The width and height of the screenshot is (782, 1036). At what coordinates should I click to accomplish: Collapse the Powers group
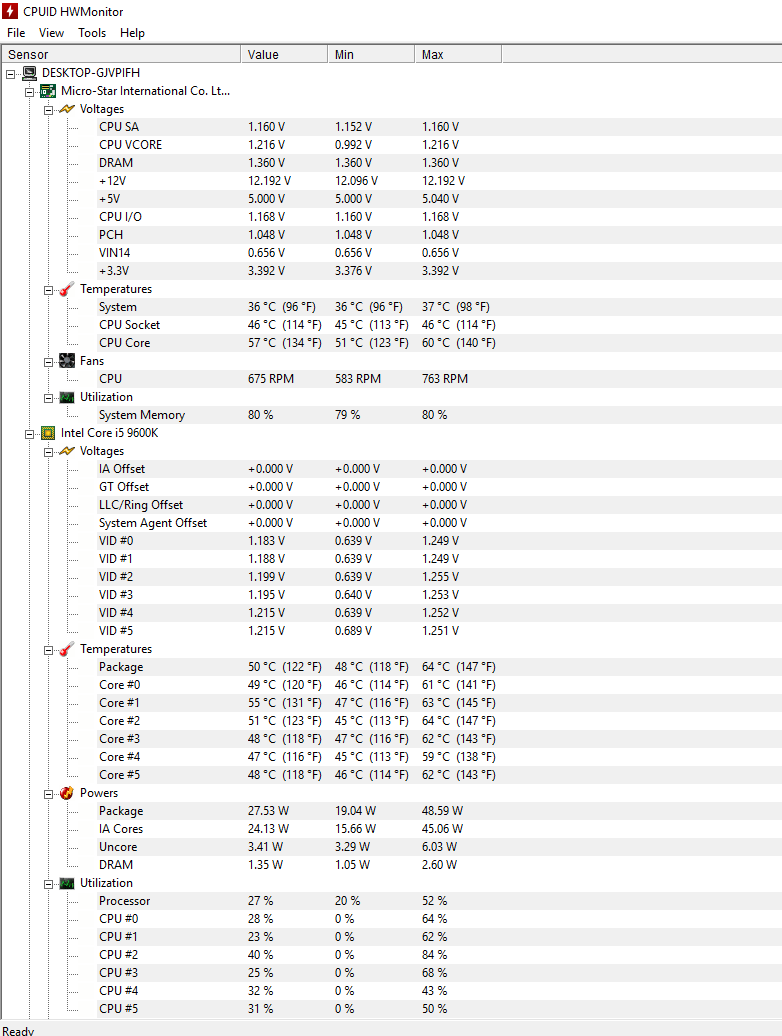[x=48, y=794]
